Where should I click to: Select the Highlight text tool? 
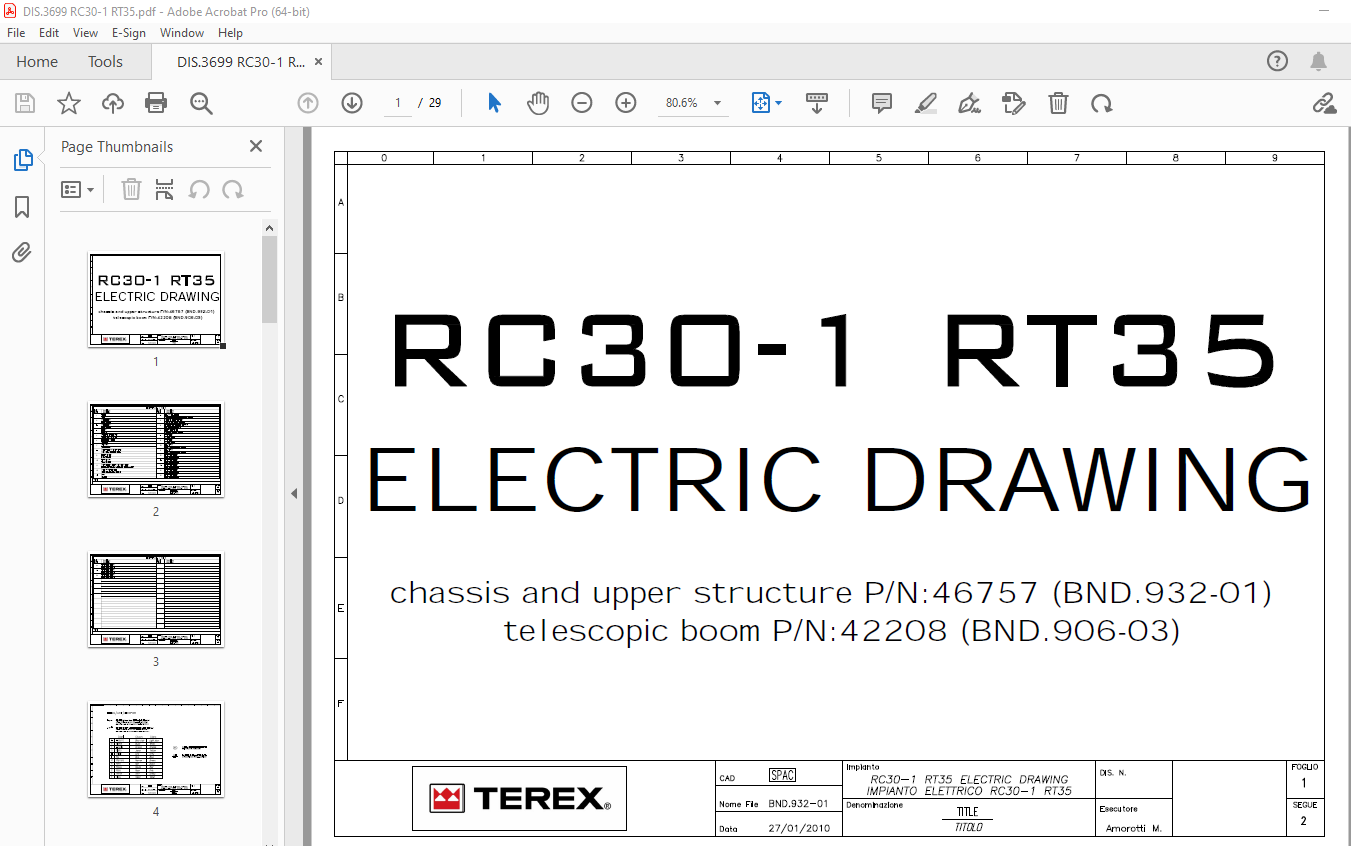(x=926, y=103)
